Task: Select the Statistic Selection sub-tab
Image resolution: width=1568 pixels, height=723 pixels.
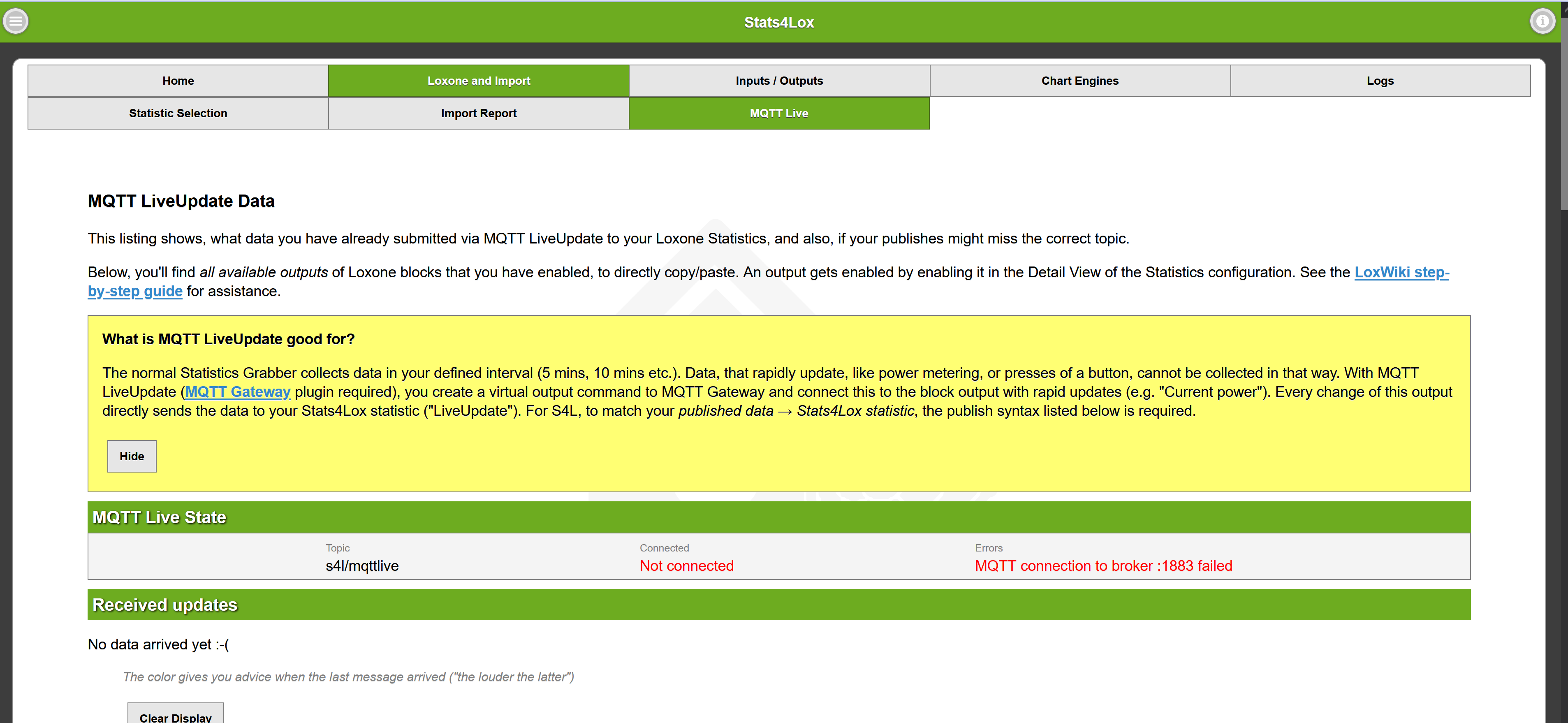Action: [x=178, y=113]
